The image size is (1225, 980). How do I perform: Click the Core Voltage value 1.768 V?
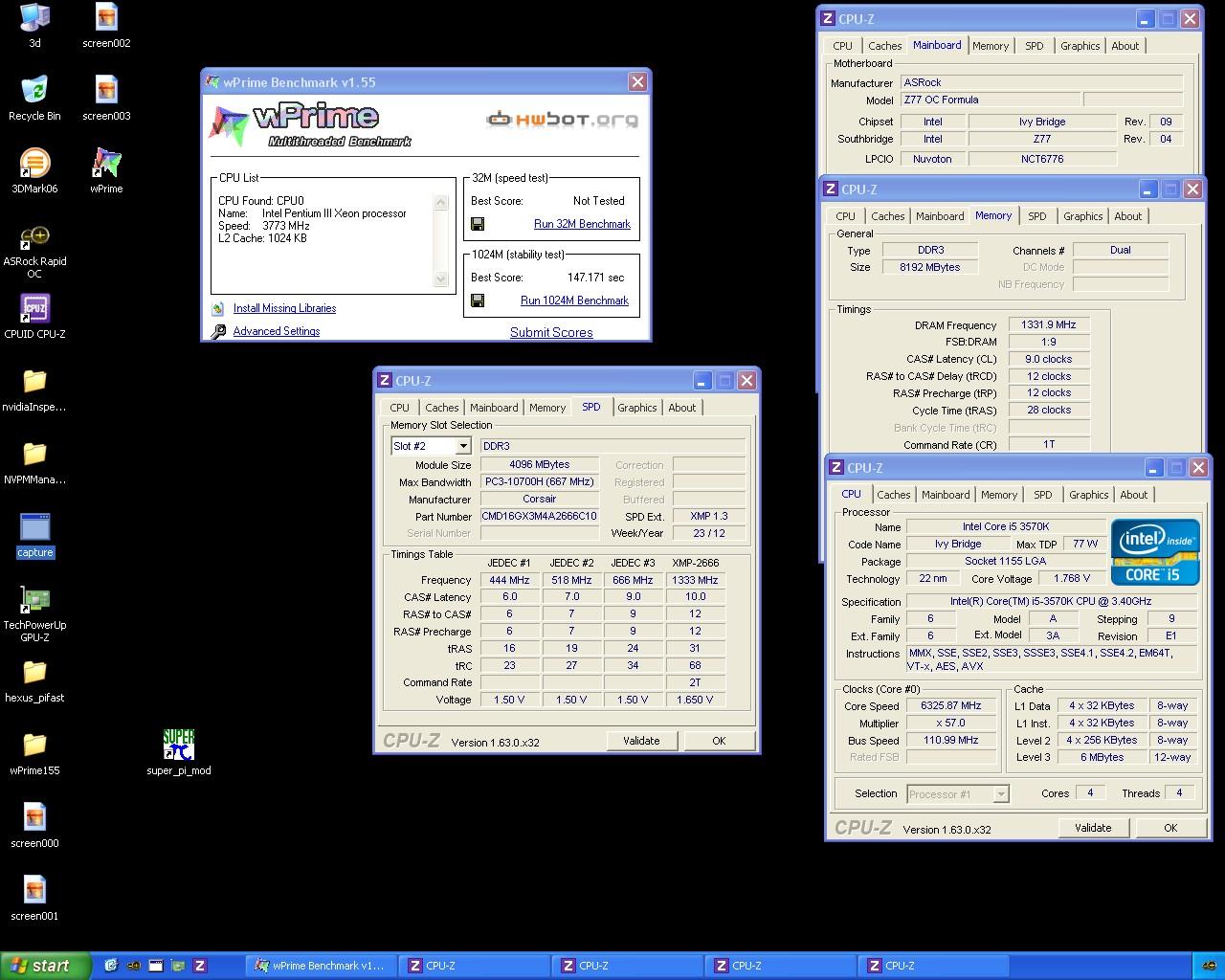tap(1071, 579)
